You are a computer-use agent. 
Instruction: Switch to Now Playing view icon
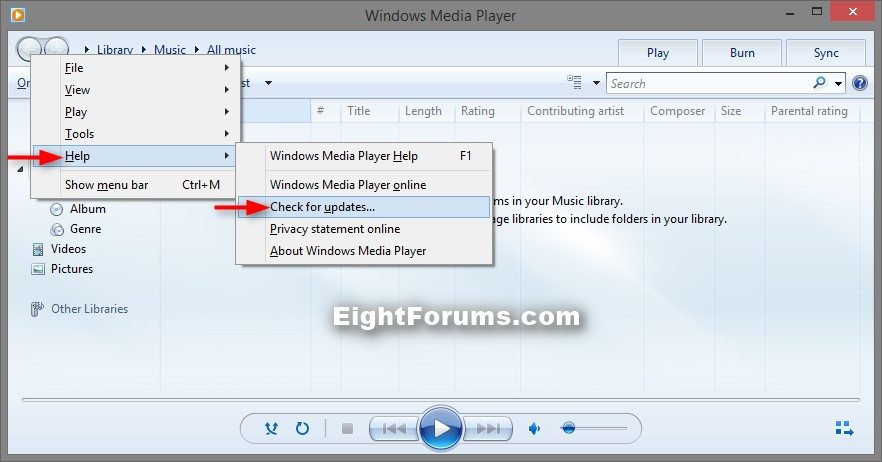click(844, 429)
